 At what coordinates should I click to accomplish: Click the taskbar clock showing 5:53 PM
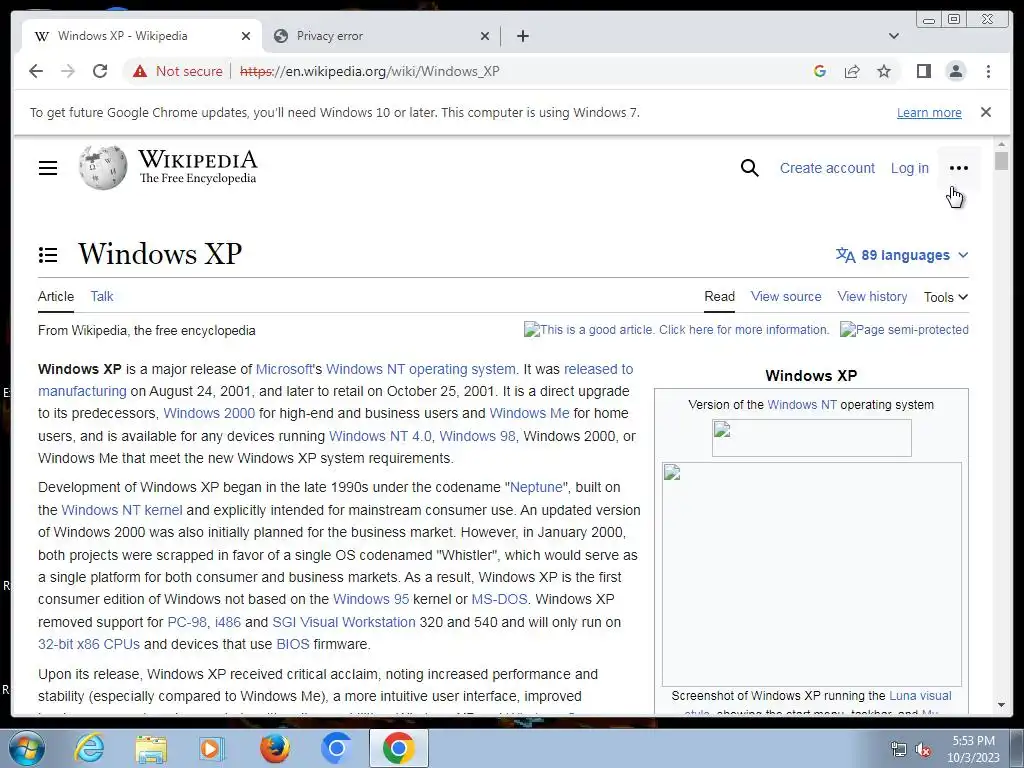click(973, 749)
